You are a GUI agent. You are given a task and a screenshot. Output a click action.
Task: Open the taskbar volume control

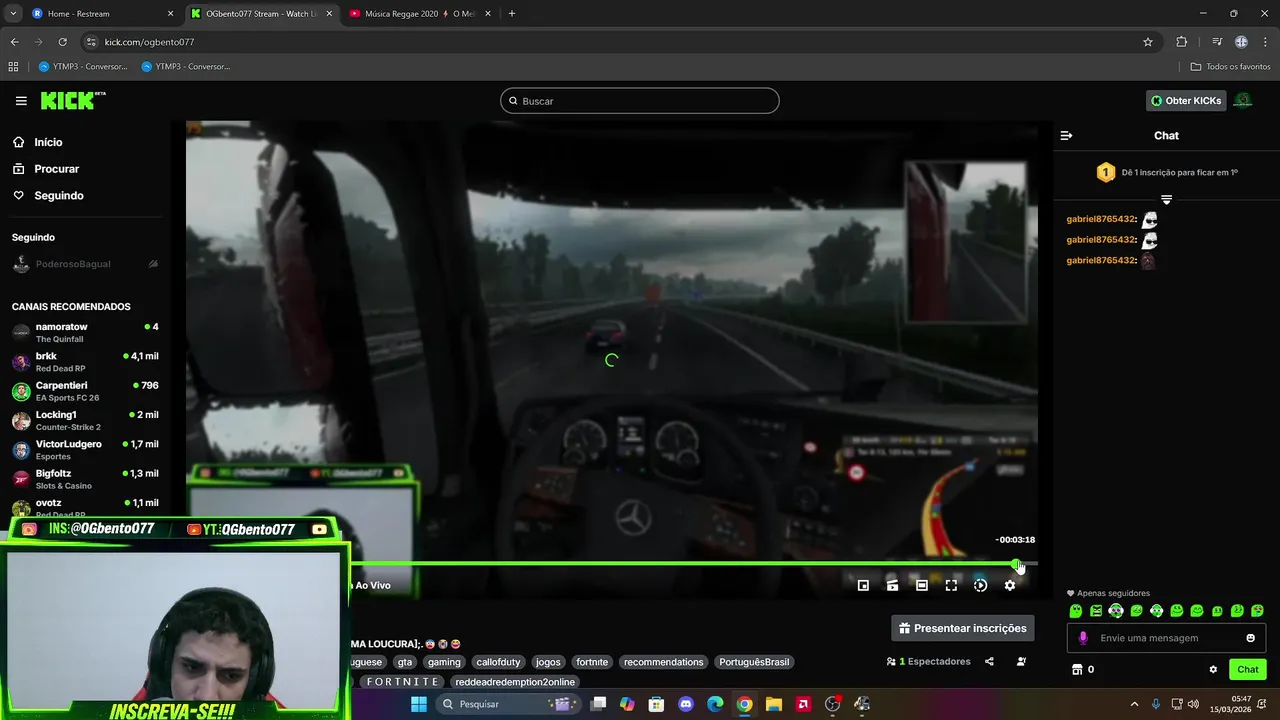(x=1191, y=704)
